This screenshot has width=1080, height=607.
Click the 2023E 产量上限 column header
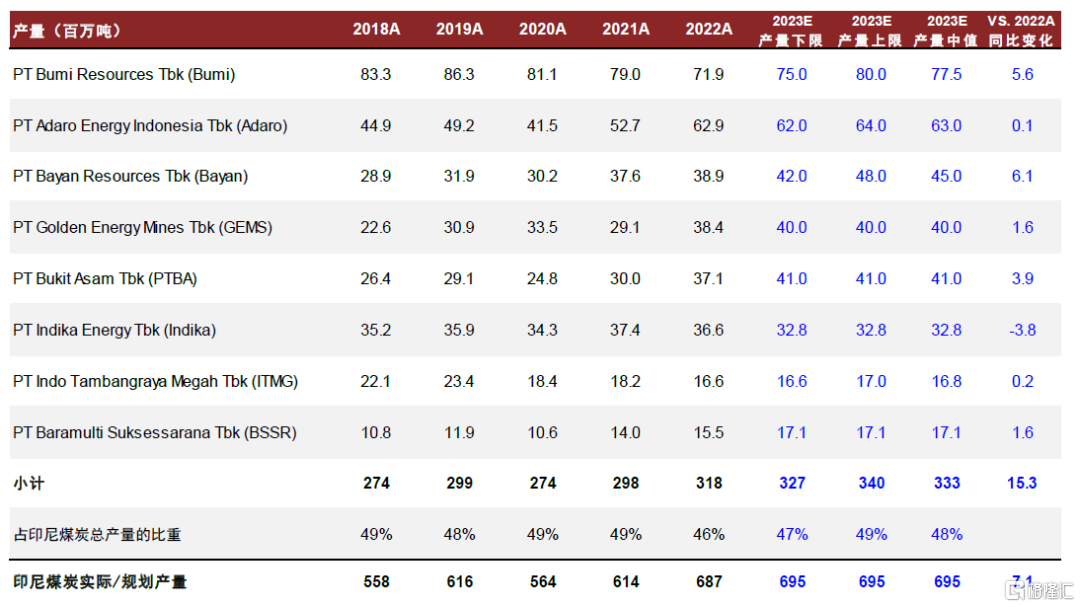(871, 31)
